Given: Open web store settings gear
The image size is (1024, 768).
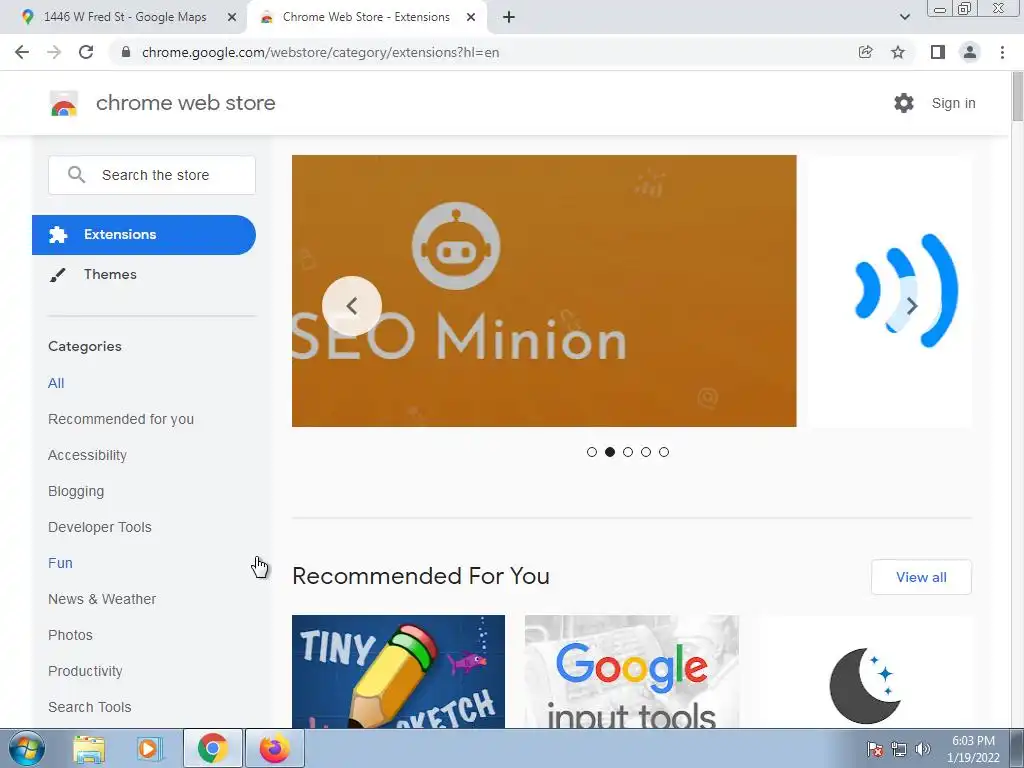Looking at the screenshot, I should (x=904, y=103).
